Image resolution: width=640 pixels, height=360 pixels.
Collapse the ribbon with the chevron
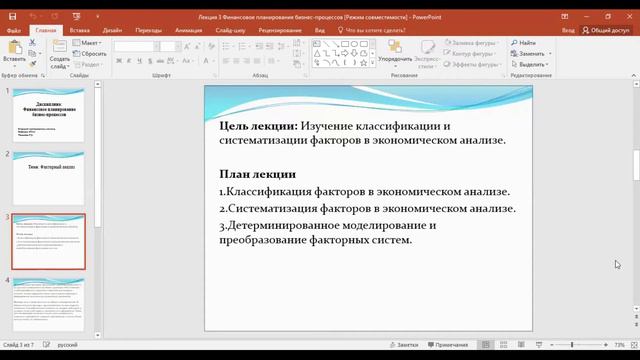pos(633,76)
